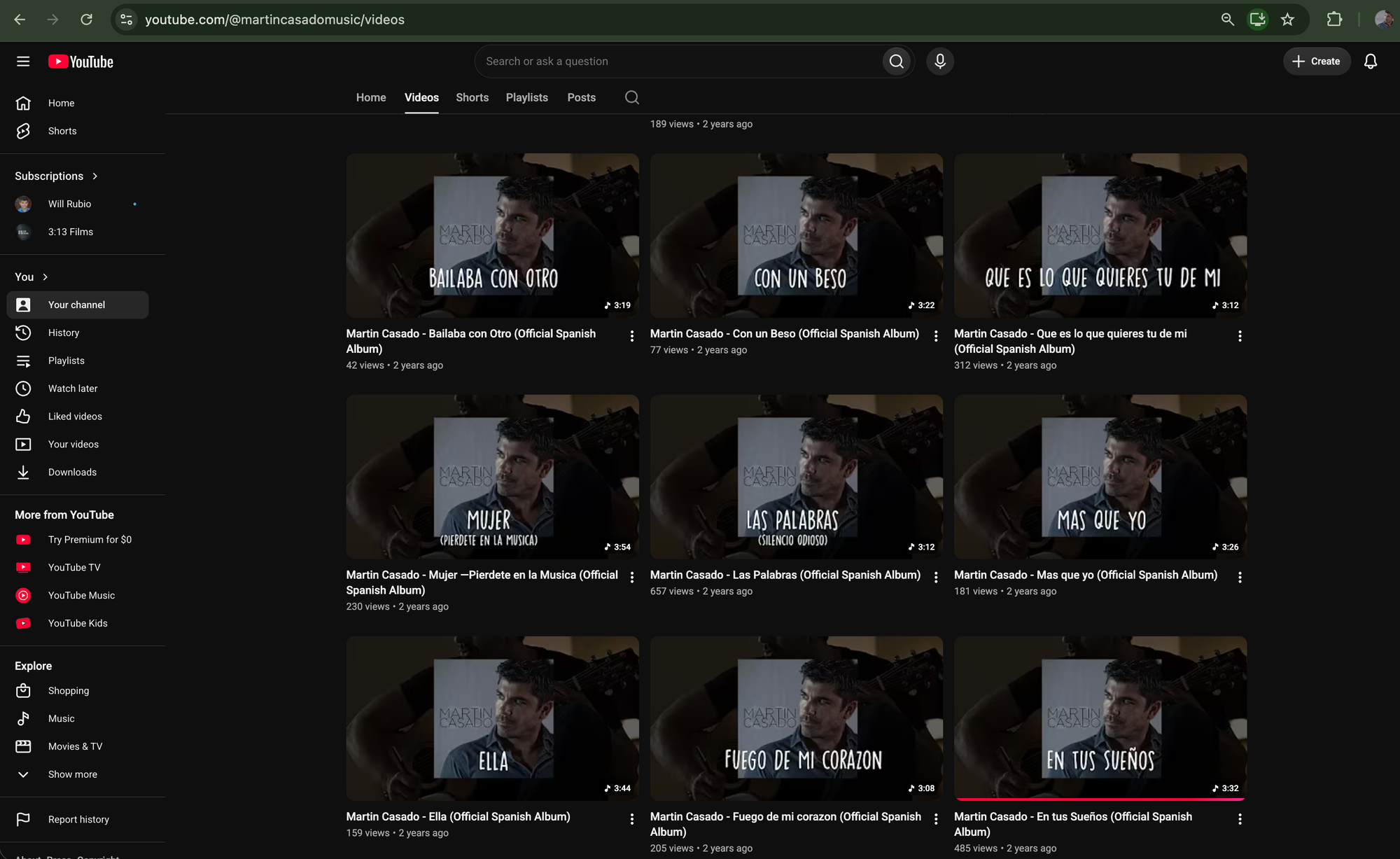
Task: Click the Create button
Action: click(1317, 62)
